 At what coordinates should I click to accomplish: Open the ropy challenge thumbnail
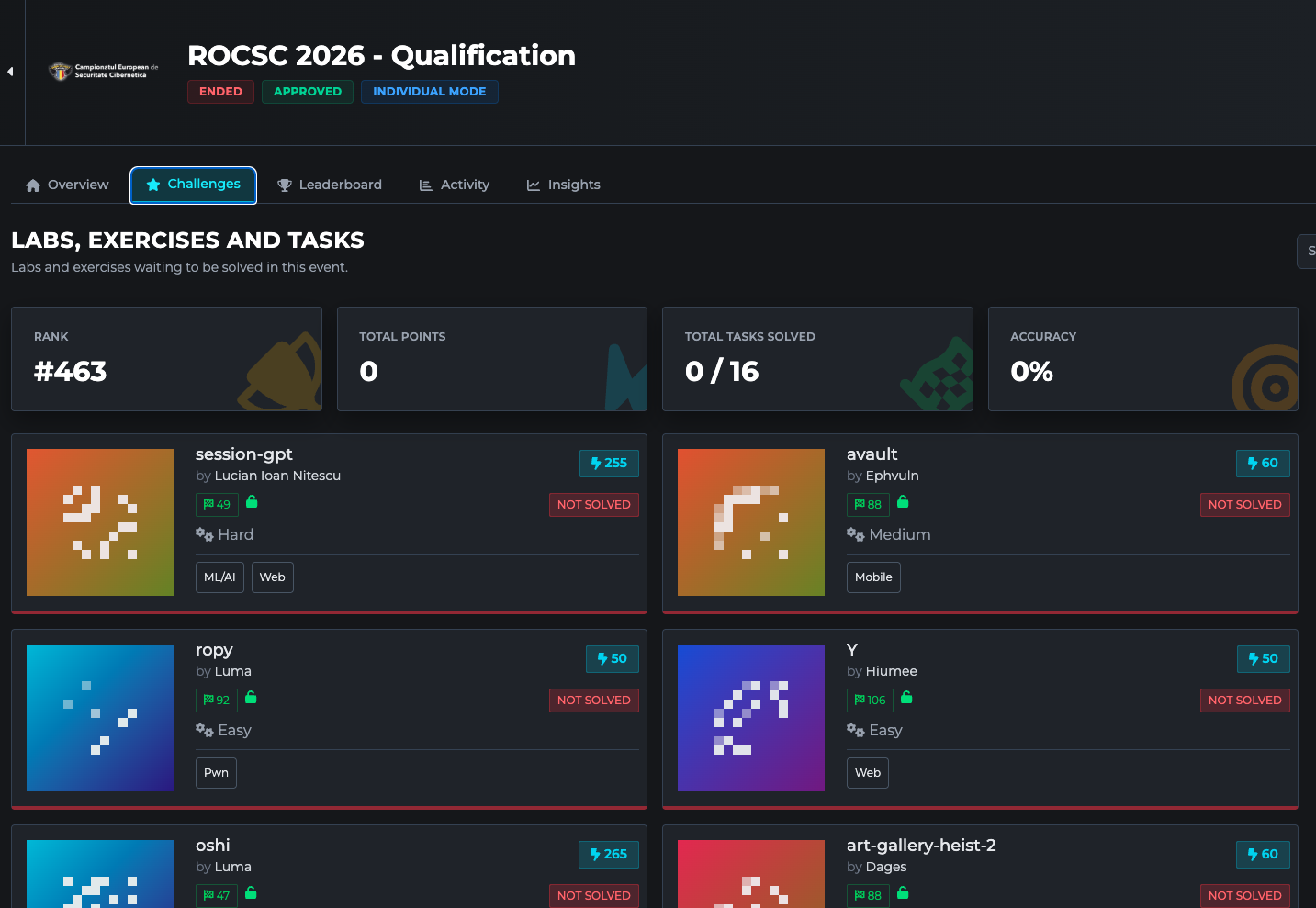tap(100, 718)
